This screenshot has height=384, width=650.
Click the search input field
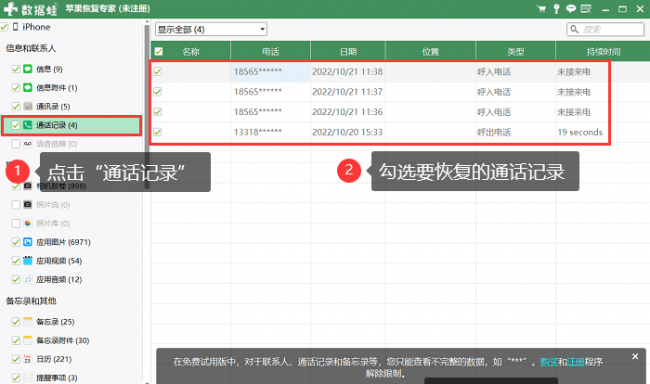point(605,29)
